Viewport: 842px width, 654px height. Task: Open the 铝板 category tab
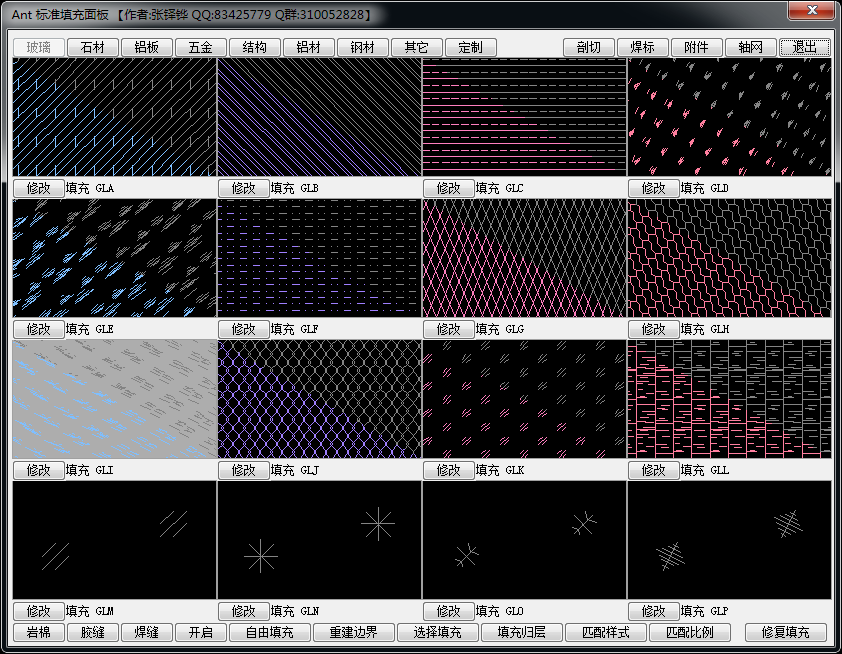tap(147, 47)
